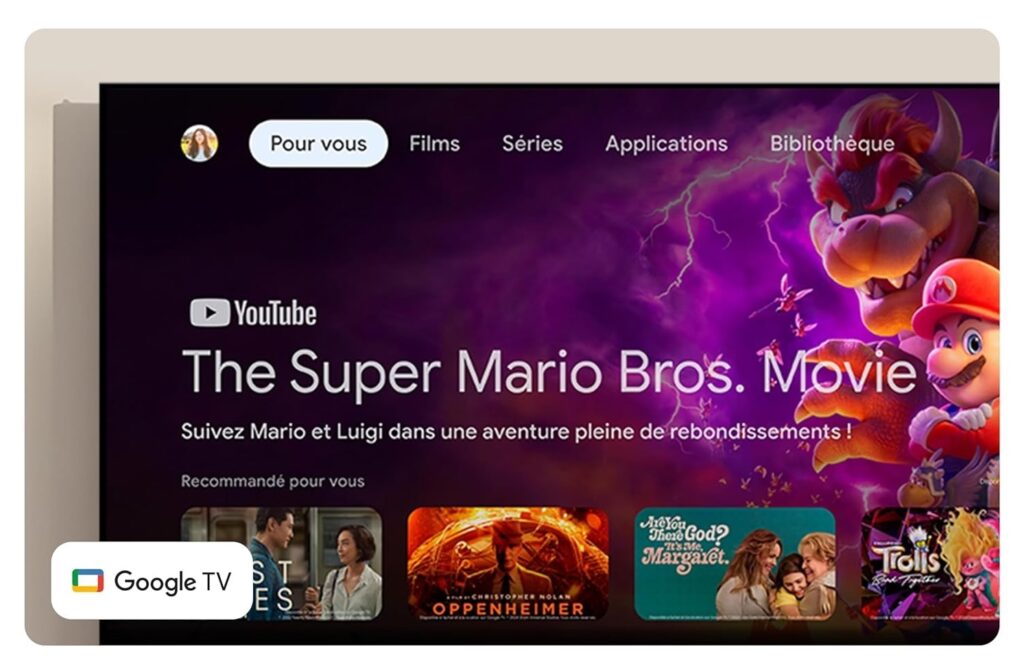The height and width of the screenshot is (669, 1024).
Task: Click the YouTube wordmark text
Action: click(x=276, y=313)
